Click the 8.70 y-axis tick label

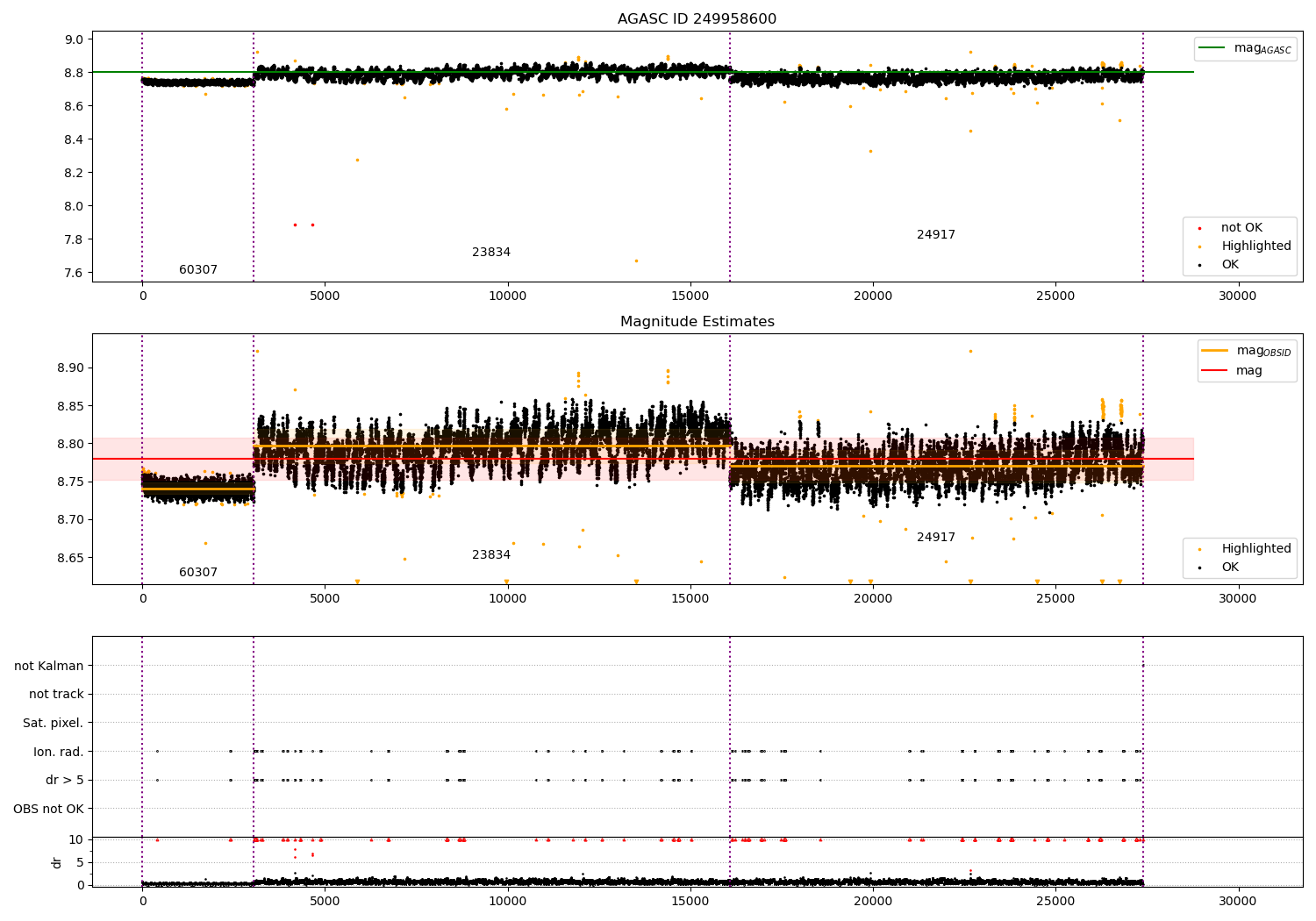(70, 519)
